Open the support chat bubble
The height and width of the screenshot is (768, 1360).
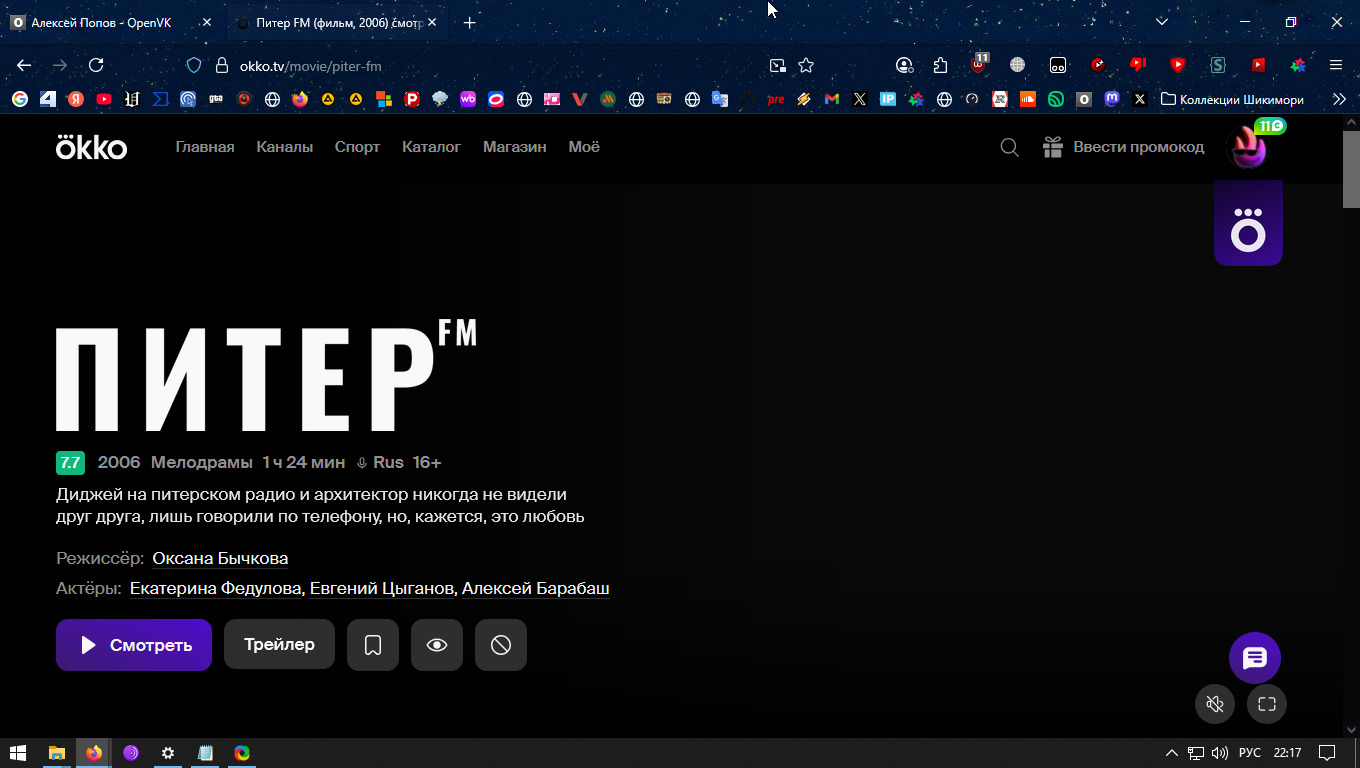click(x=1255, y=658)
